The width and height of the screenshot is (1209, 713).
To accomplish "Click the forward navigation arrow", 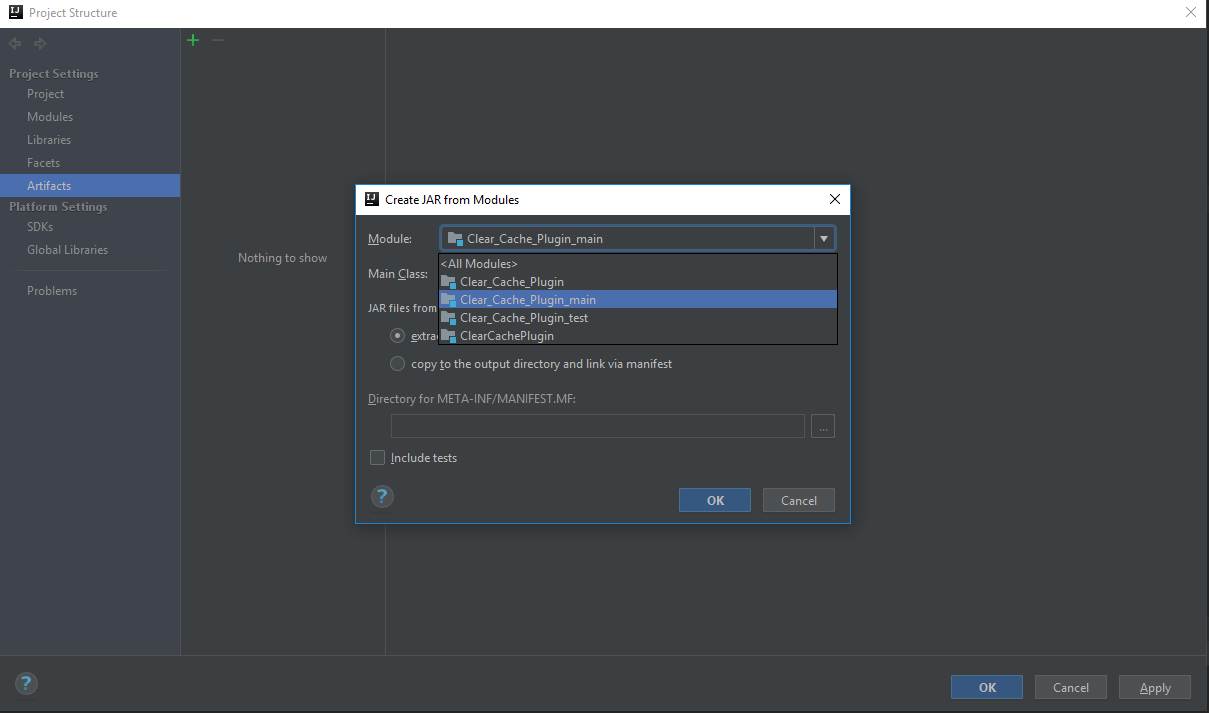I will (40, 43).
